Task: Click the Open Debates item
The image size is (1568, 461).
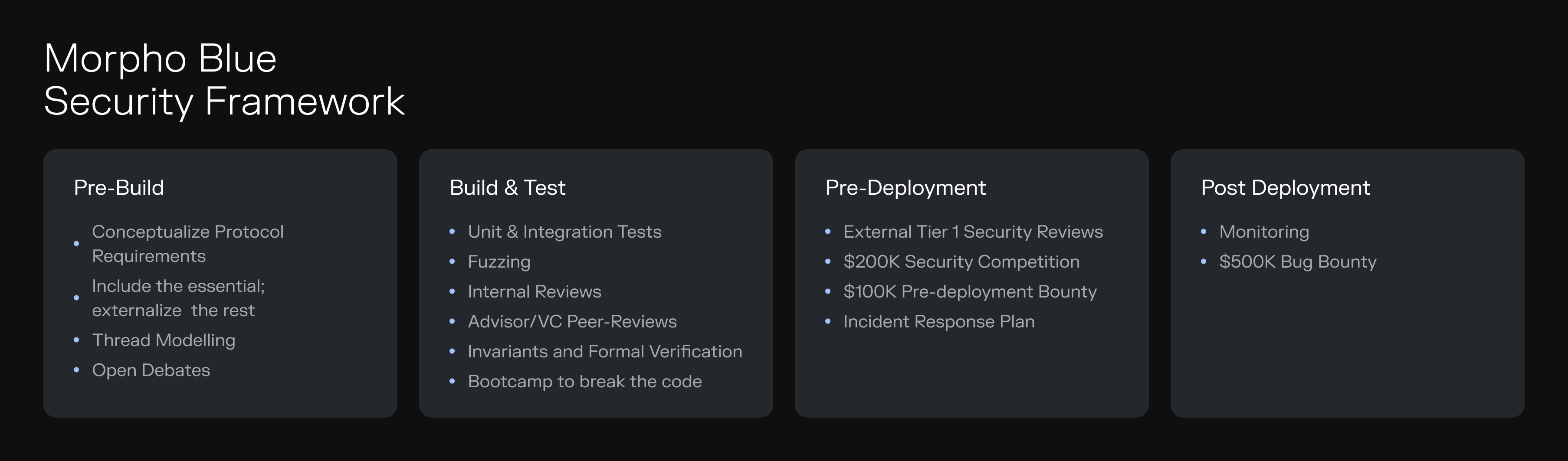Action: point(151,370)
